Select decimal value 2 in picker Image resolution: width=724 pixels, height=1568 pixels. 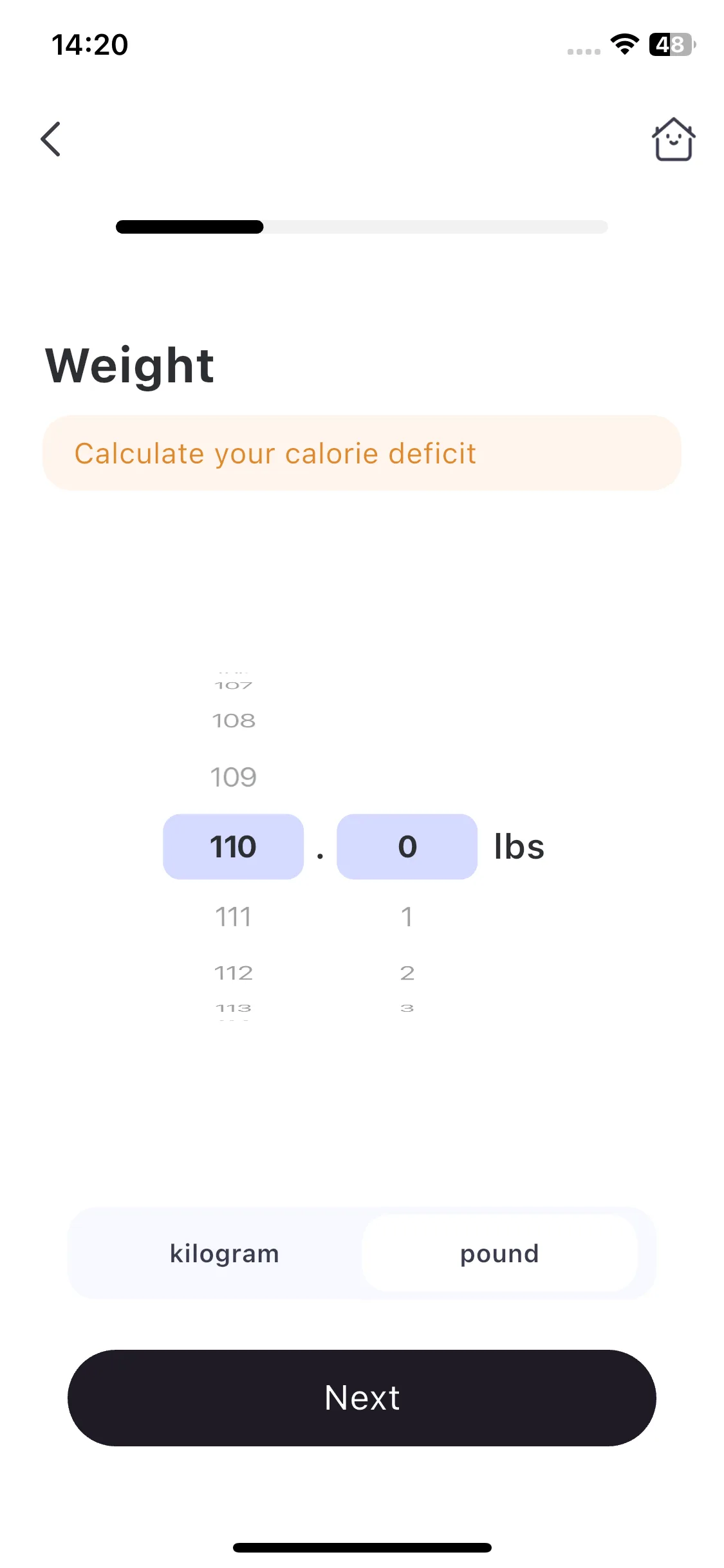click(407, 973)
